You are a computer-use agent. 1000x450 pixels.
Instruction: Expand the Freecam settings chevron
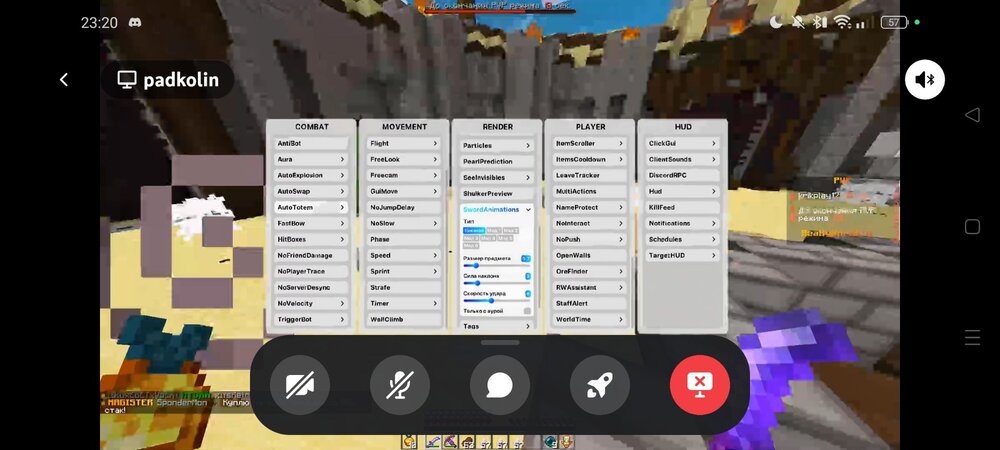coord(435,175)
